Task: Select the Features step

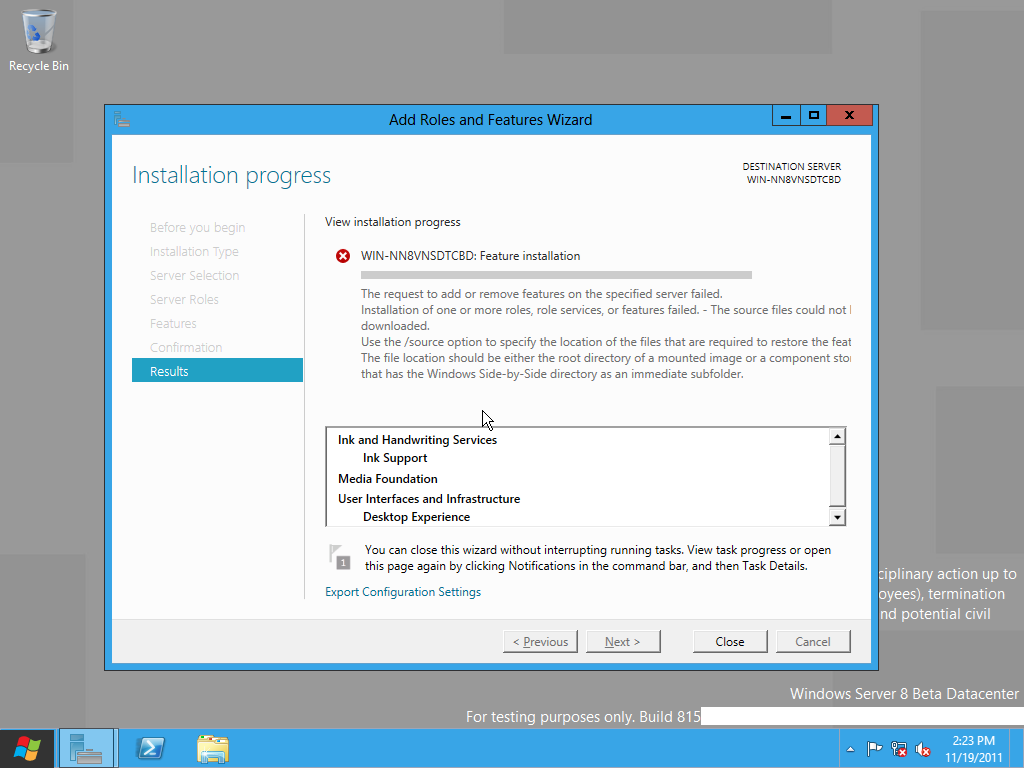Action: coord(173,323)
